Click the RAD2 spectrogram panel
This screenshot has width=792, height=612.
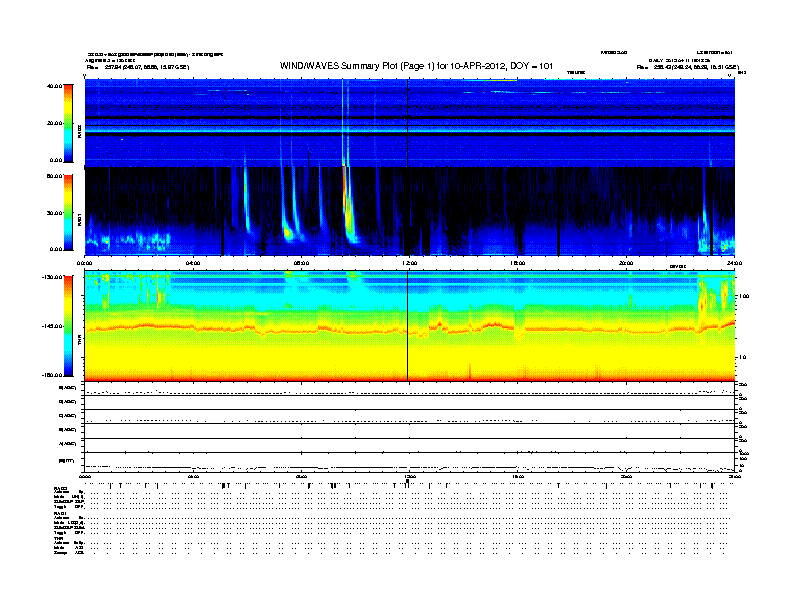[410, 123]
